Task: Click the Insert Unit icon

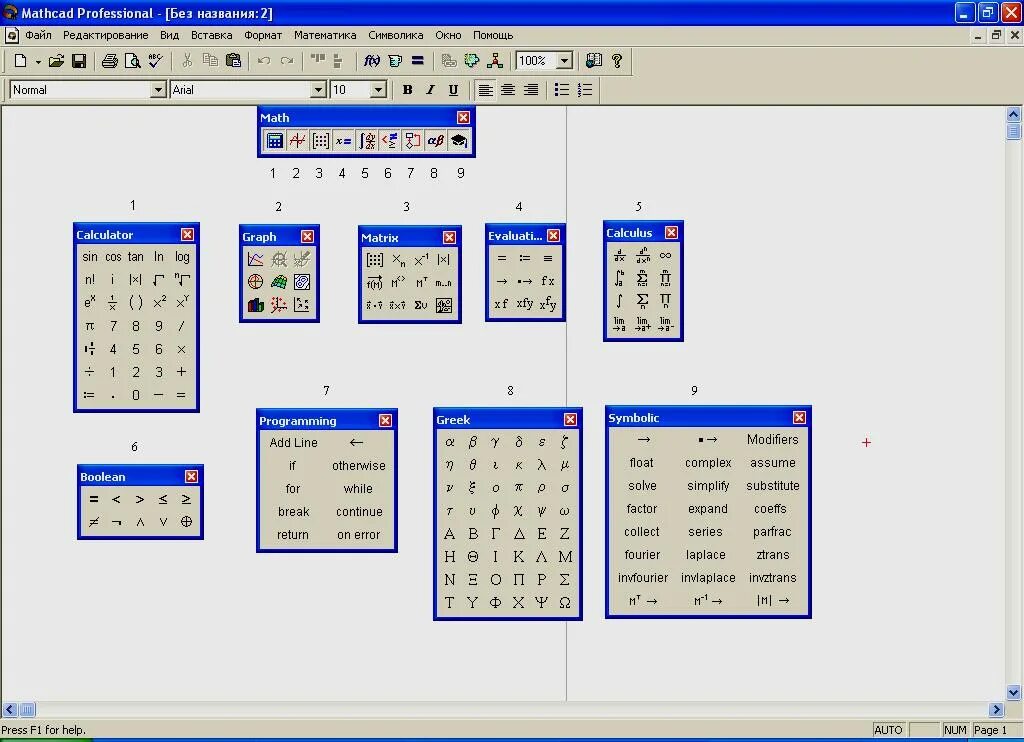Action: (395, 61)
